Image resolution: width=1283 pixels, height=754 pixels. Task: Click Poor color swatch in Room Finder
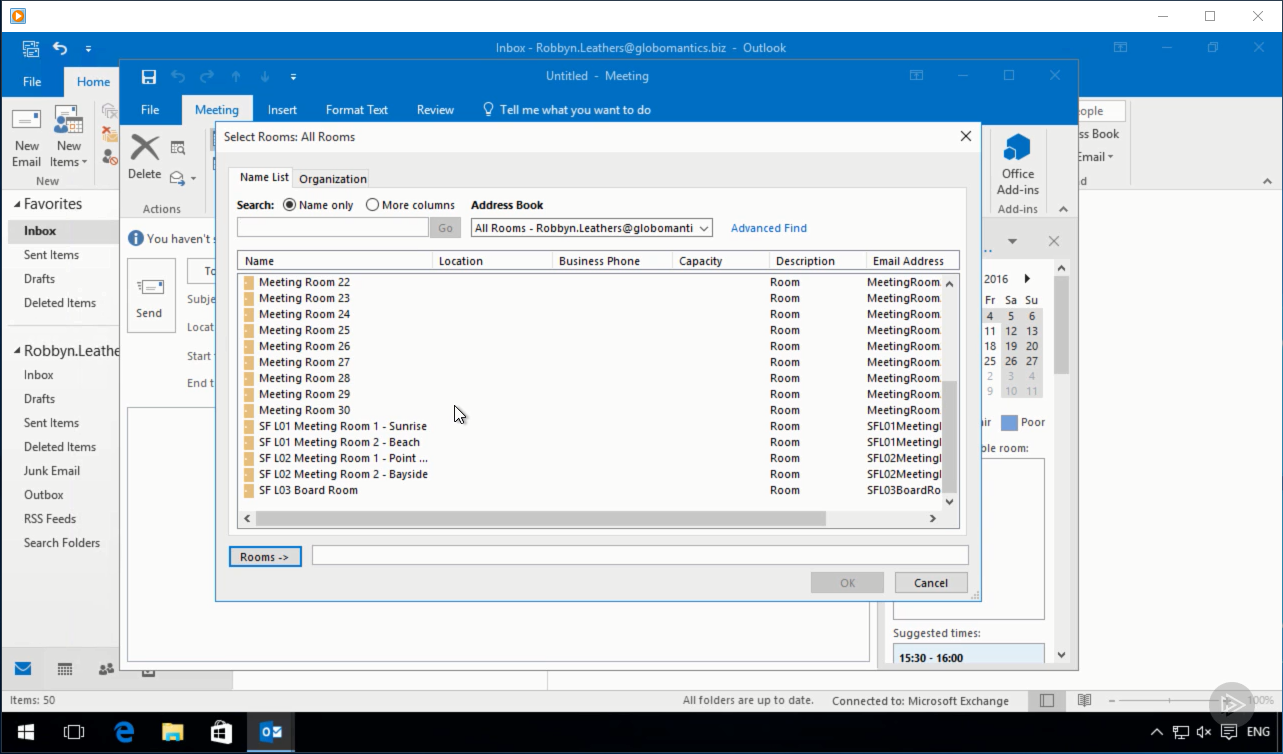1010,422
